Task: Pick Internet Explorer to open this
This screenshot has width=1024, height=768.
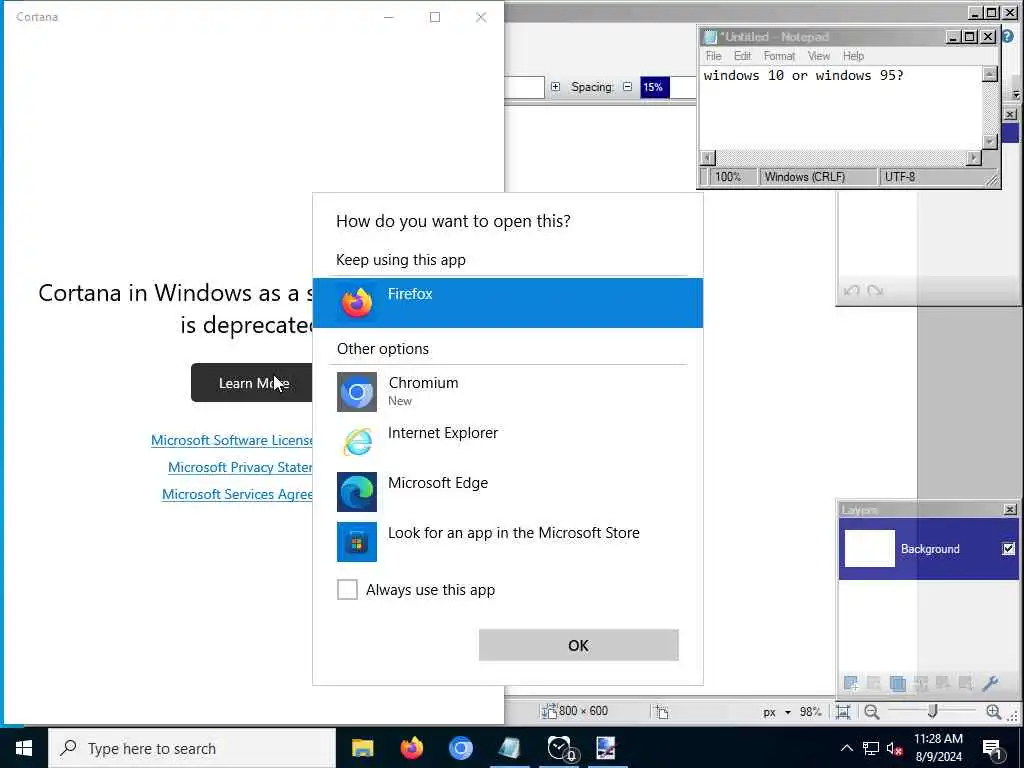Action: pyautogui.click(x=507, y=441)
